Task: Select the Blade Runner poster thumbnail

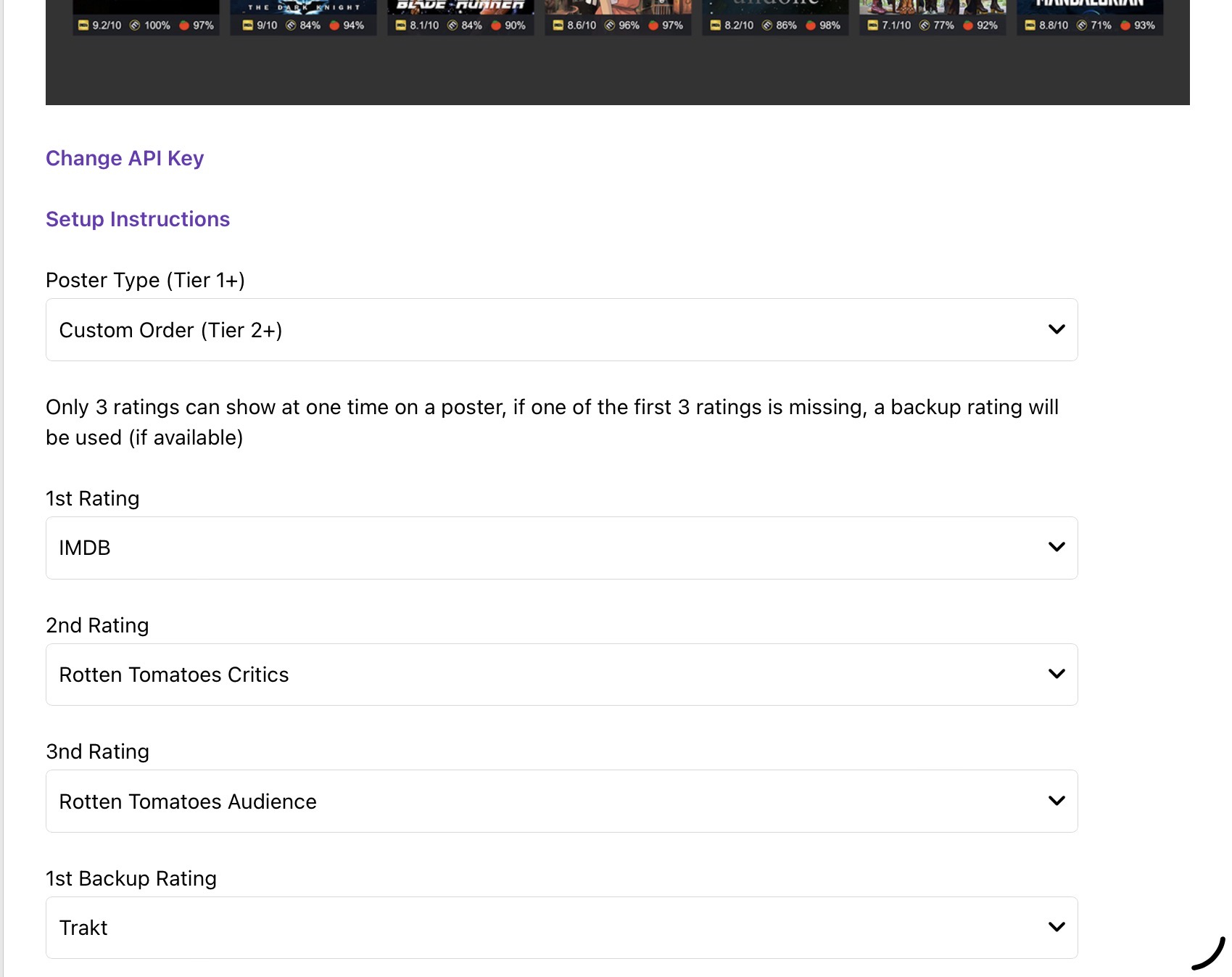Action: coord(460,7)
